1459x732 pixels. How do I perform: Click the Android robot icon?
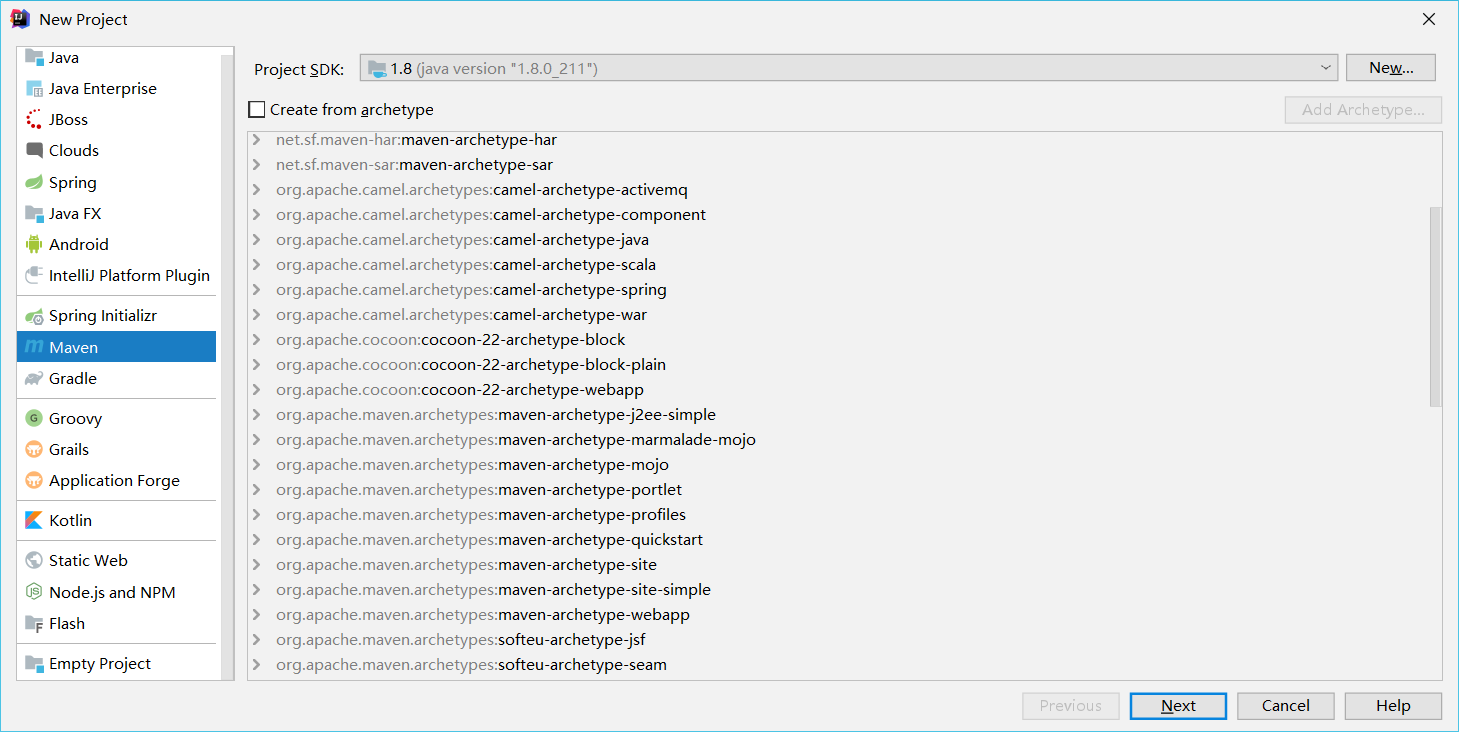click(34, 244)
